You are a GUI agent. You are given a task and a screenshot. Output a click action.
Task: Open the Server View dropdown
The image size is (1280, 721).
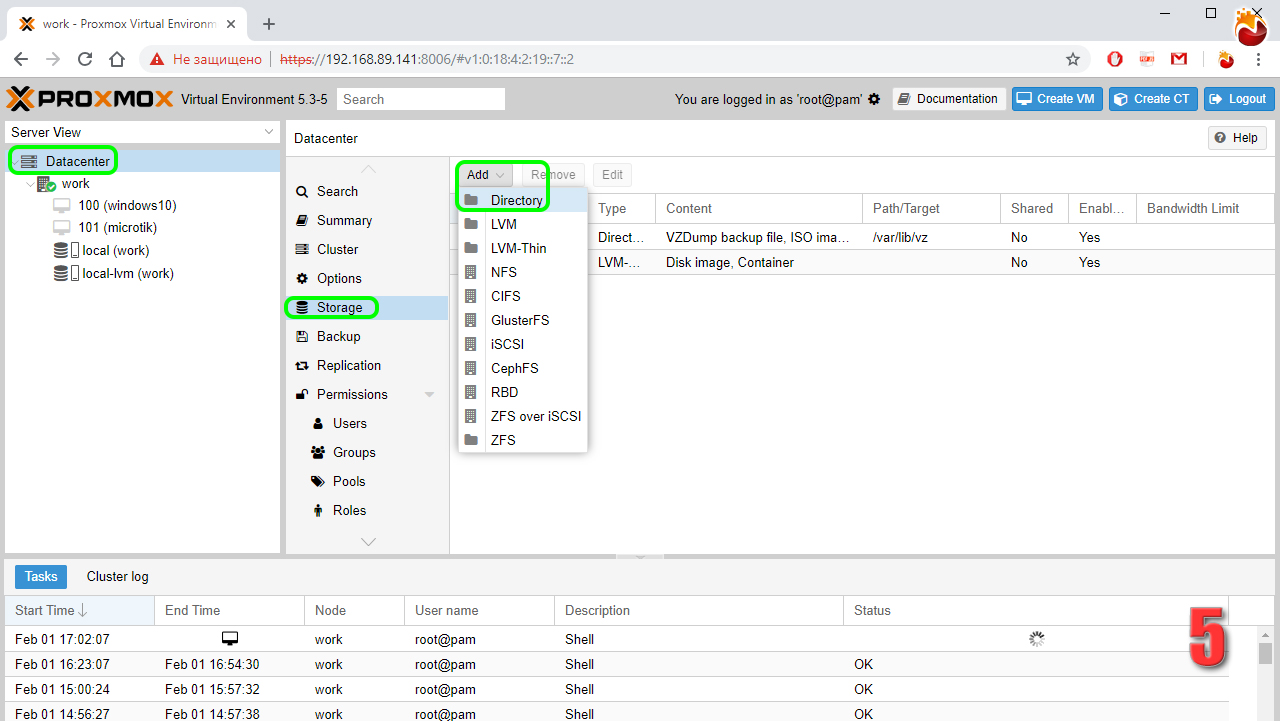142,132
